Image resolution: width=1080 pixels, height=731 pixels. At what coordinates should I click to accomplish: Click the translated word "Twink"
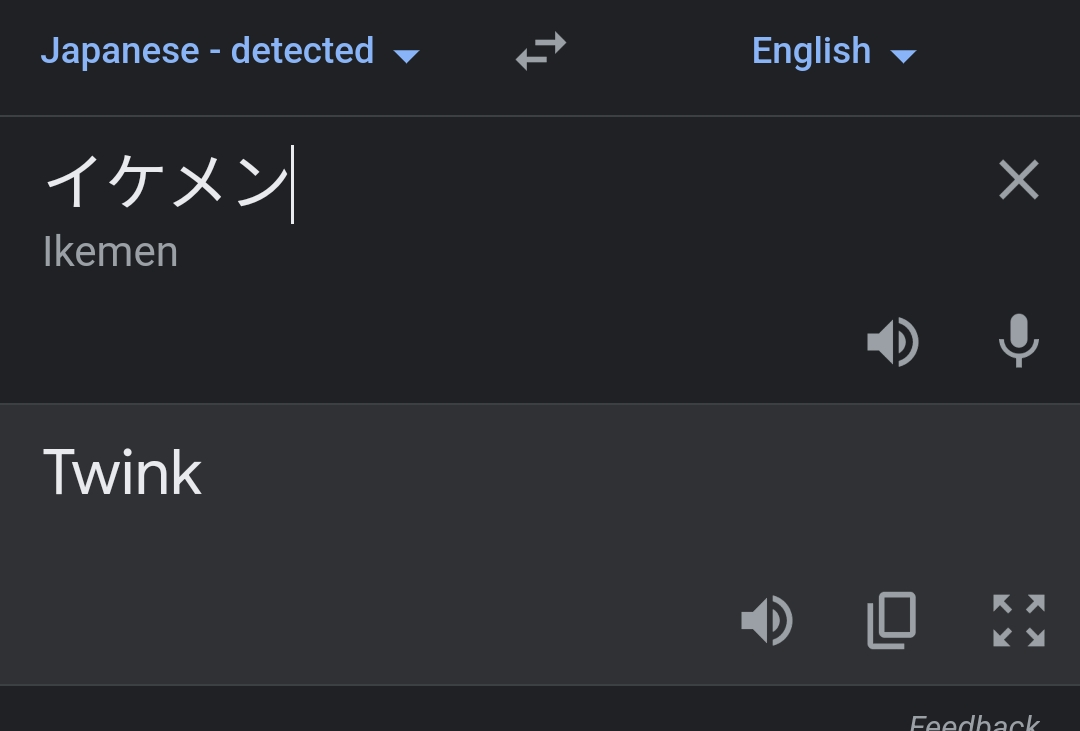pos(122,472)
